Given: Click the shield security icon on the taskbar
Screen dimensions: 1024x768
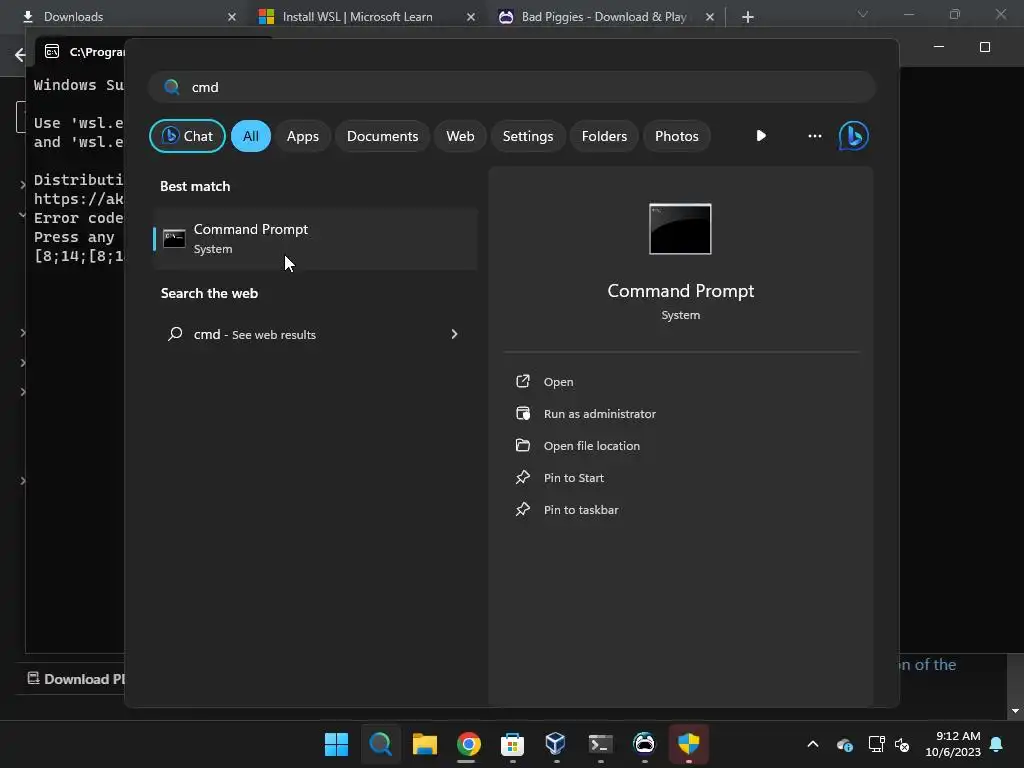Looking at the screenshot, I should tap(688, 744).
